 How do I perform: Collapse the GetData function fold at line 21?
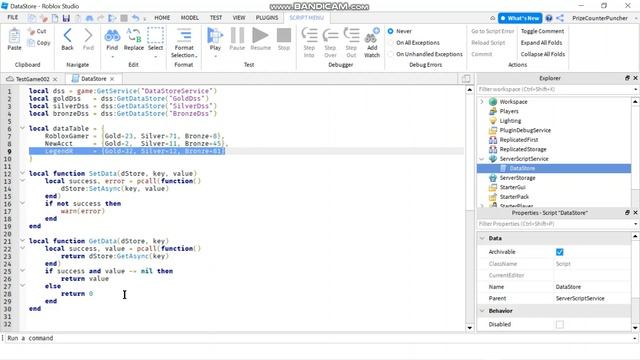tap(22, 241)
